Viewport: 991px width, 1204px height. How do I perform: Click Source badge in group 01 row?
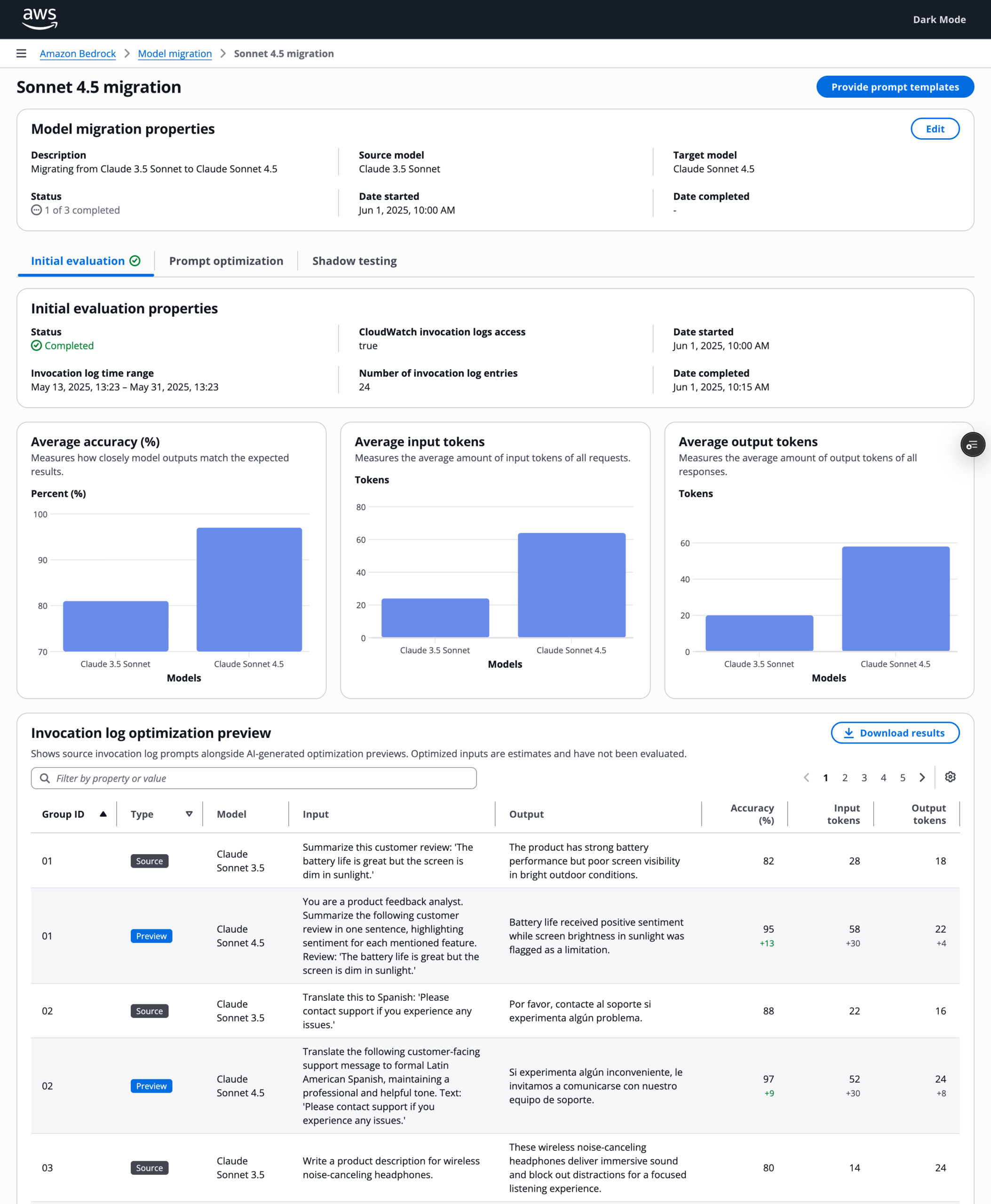click(x=150, y=861)
